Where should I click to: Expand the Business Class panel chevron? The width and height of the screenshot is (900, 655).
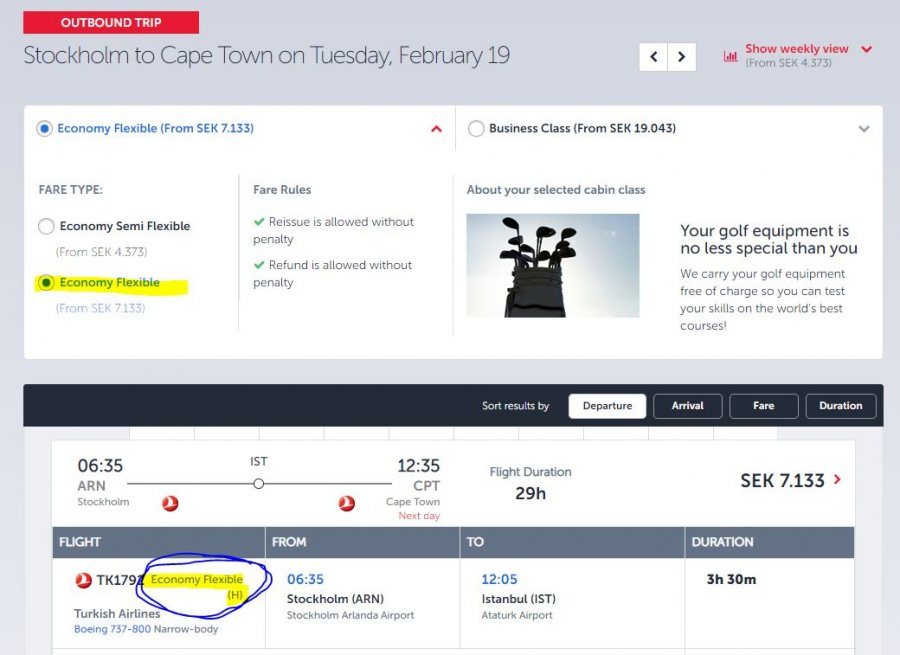(864, 129)
